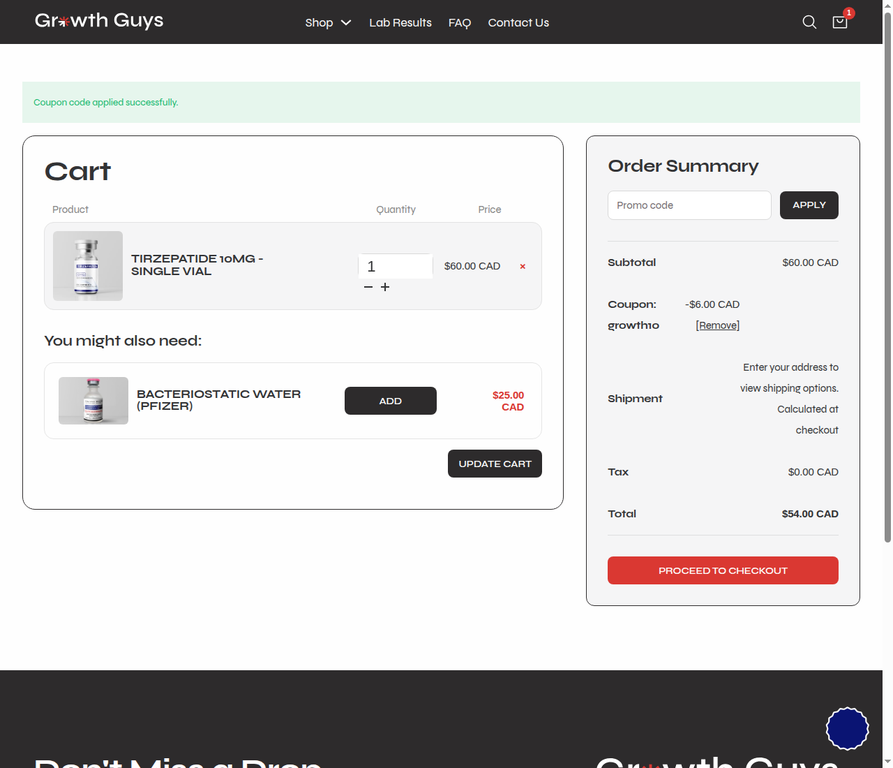This screenshot has height=768, width=893.
Task: Remove the growth10 coupon
Action: [x=717, y=325]
